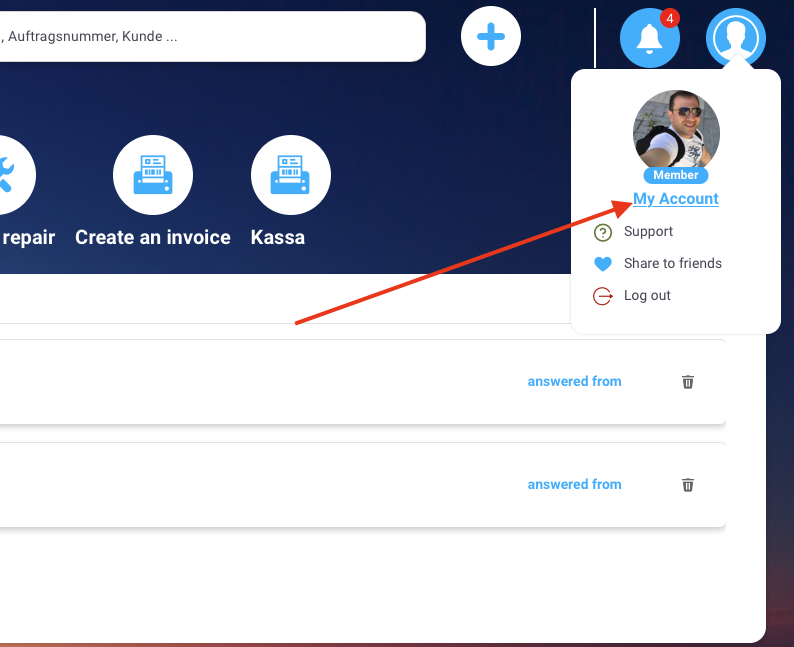Delete second row using trash icon
Viewport: 794px width, 647px height.
point(688,485)
